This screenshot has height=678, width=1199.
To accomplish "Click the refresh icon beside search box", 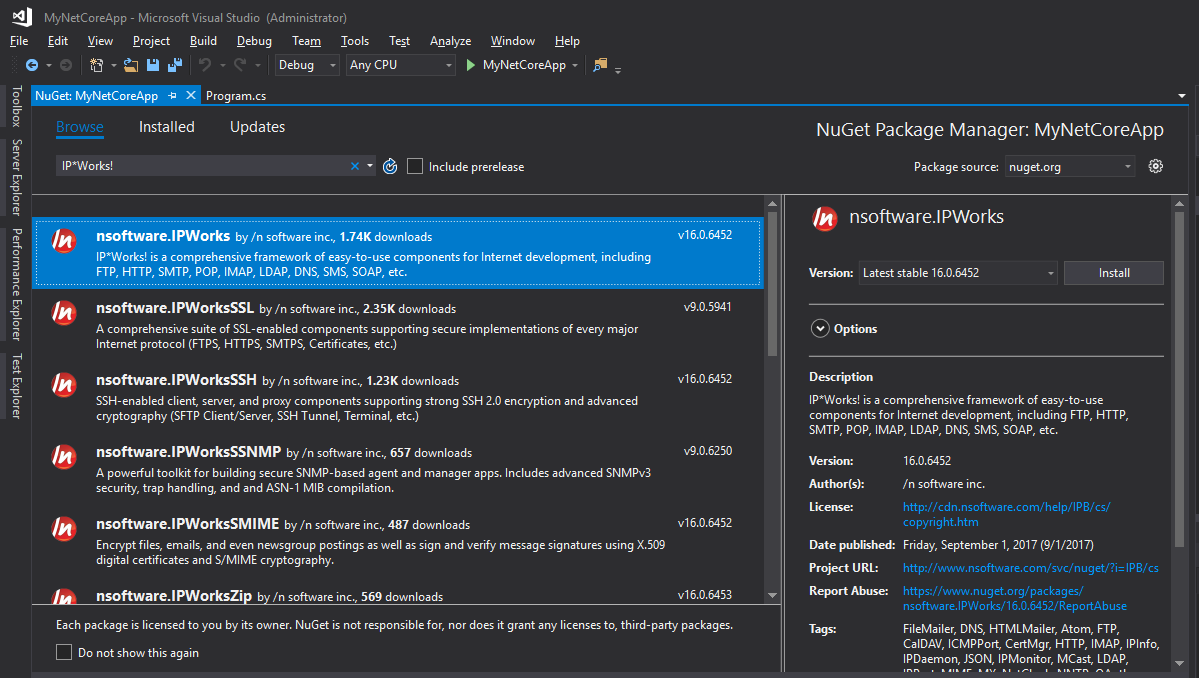I will click(390, 166).
